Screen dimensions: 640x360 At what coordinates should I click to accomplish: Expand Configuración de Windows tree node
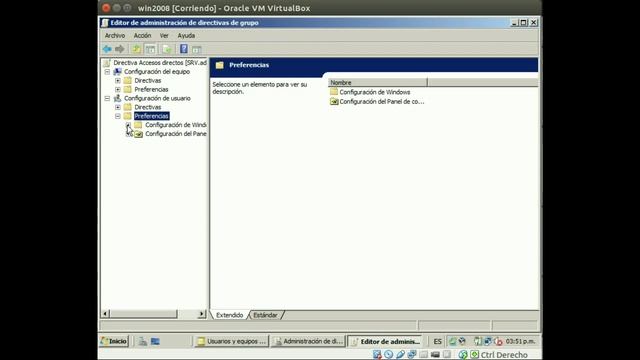(x=128, y=125)
